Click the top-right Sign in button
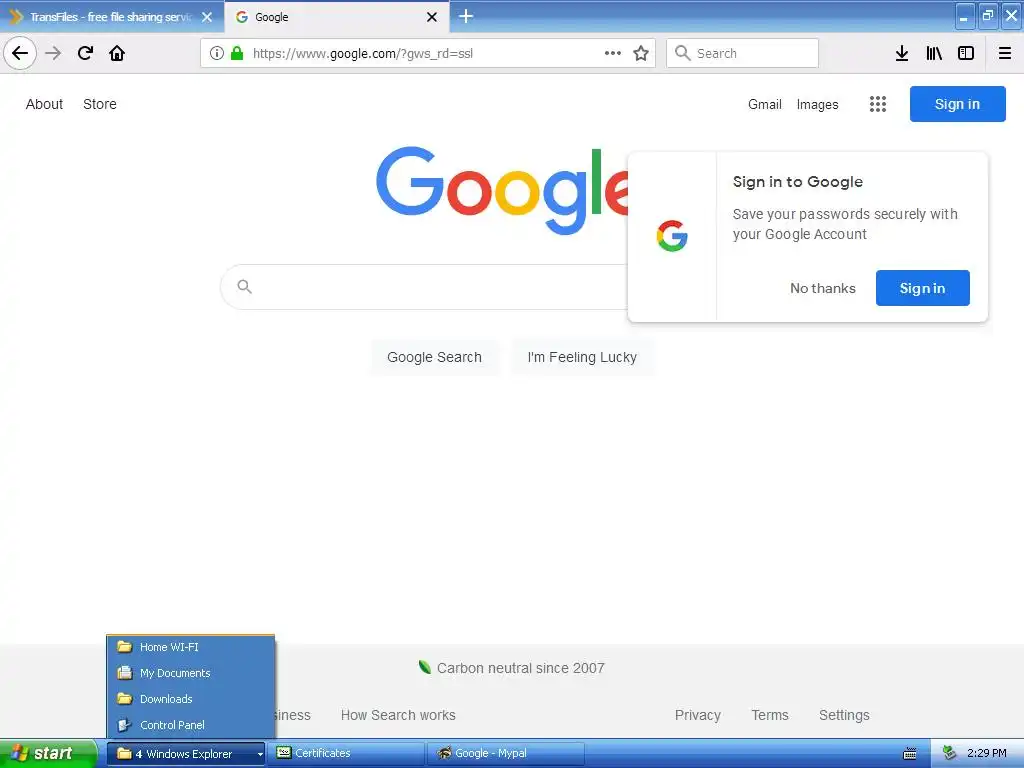Screen dimensions: 1024x768 point(957,104)
